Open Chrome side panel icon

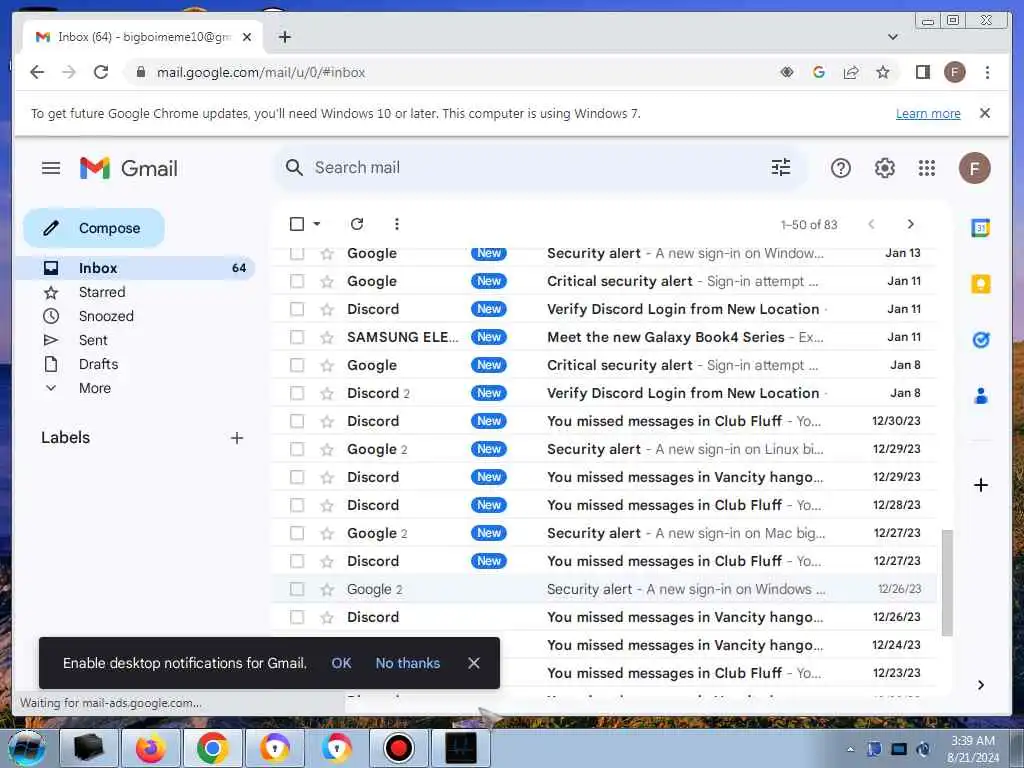click(x=922, y=72)
